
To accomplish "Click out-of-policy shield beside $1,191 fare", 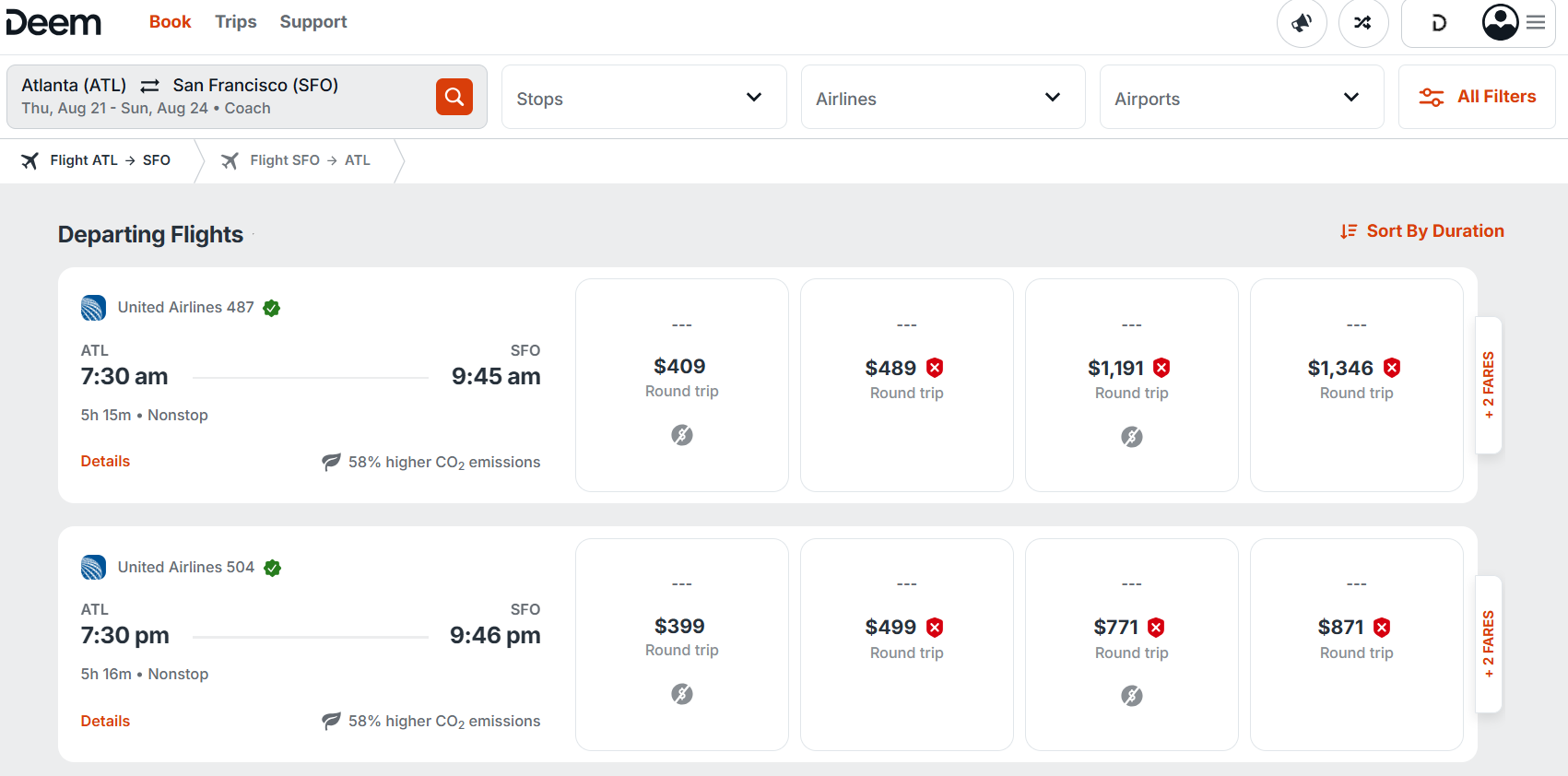I will [x=1161, y=368].
